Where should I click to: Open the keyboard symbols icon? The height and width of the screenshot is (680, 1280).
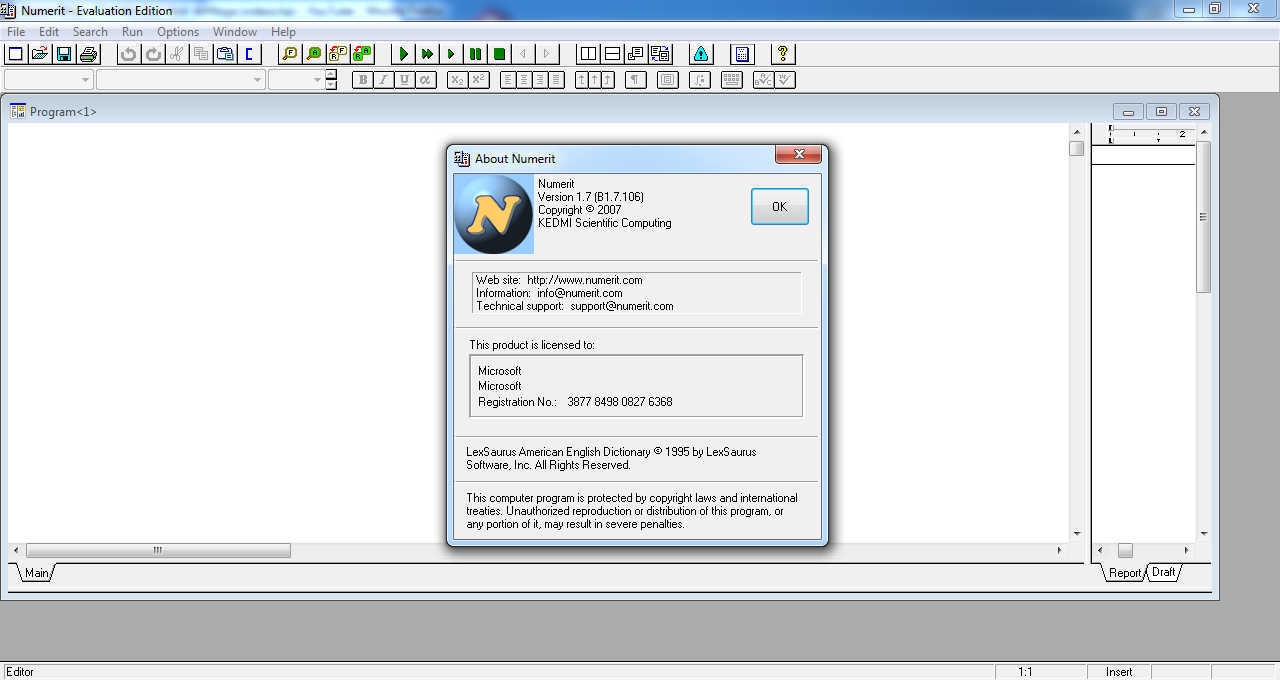tap(732, 80)
